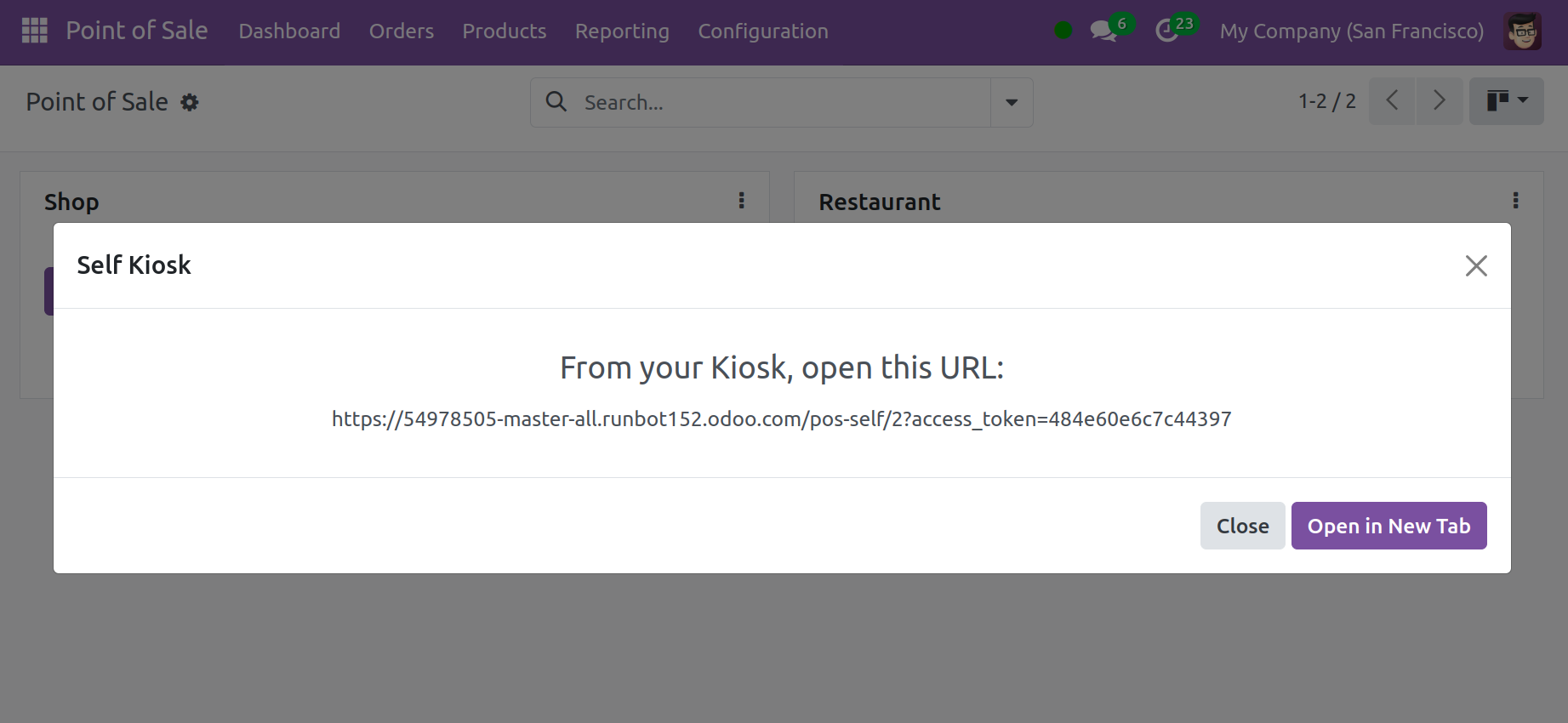
Task: Click the kiosk URL text
Action: (x=782, y=419)
